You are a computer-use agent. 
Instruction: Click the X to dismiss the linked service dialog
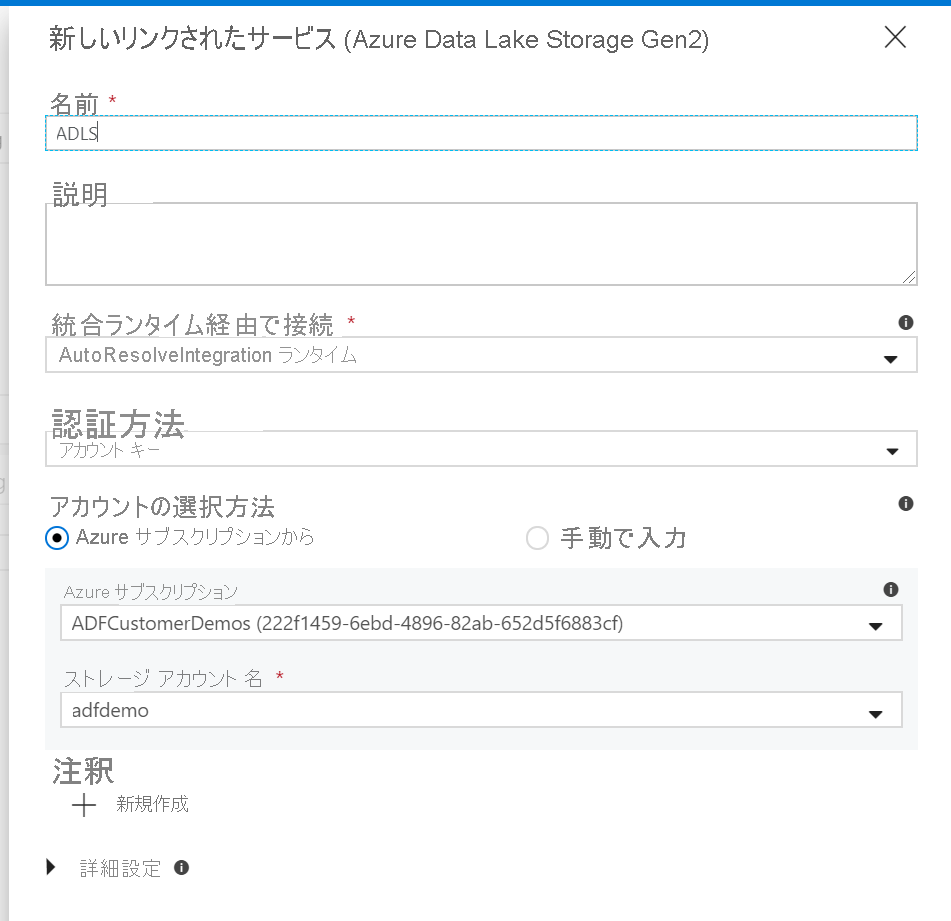pyautogui.click(x=895, y=38)
